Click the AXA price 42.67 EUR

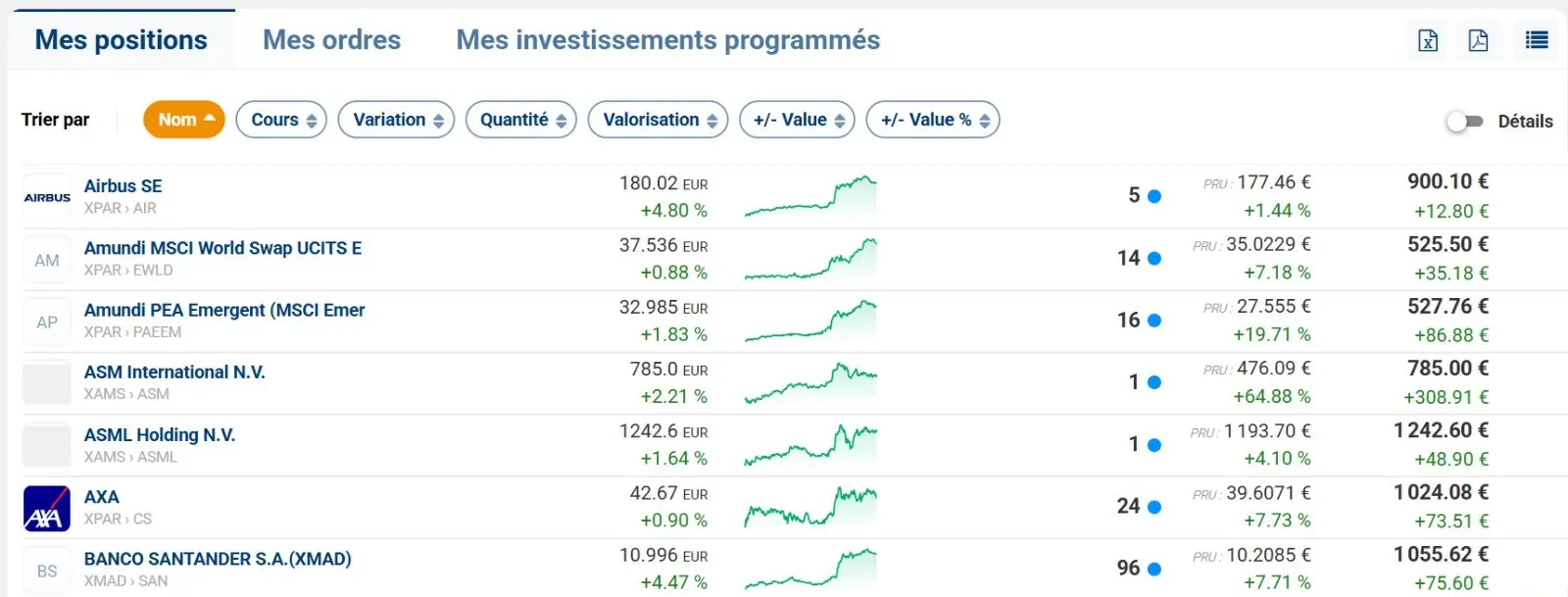point(668,494)
